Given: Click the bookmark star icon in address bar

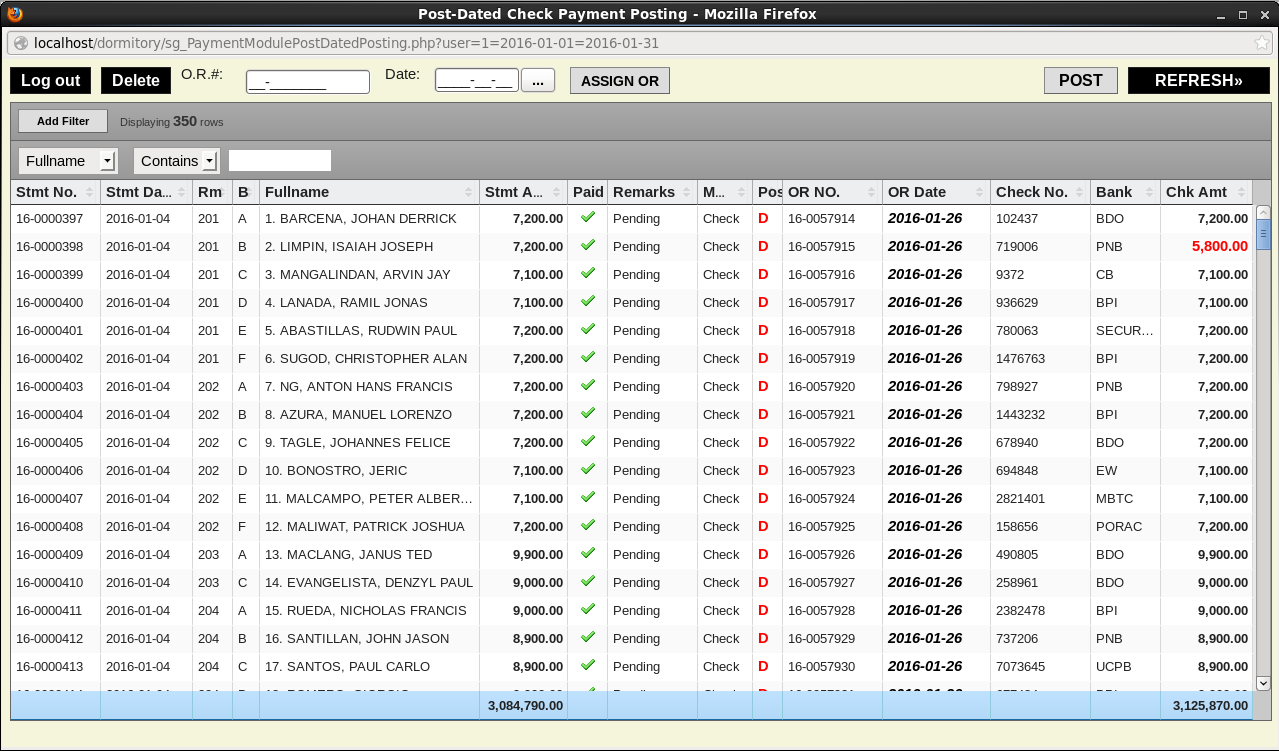Looking at the screenshot, I should pyautogui.click(x=1263, y=43).
